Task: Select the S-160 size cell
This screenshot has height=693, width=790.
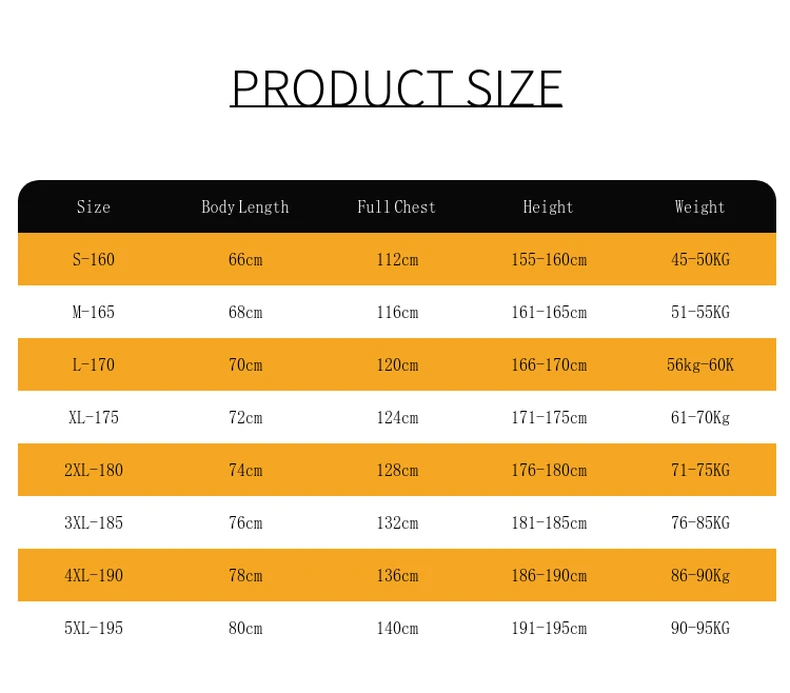Action: click(x=93, y=260)
